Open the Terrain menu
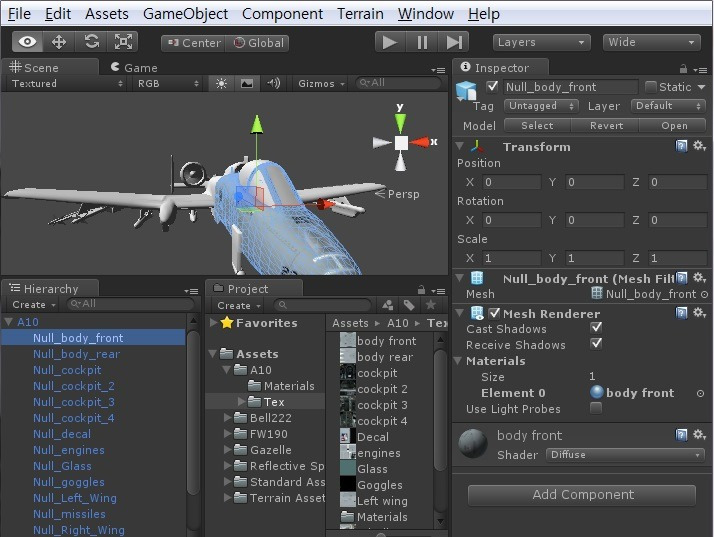The width and height of the screenshot is (714, 537). pos(360,14)
